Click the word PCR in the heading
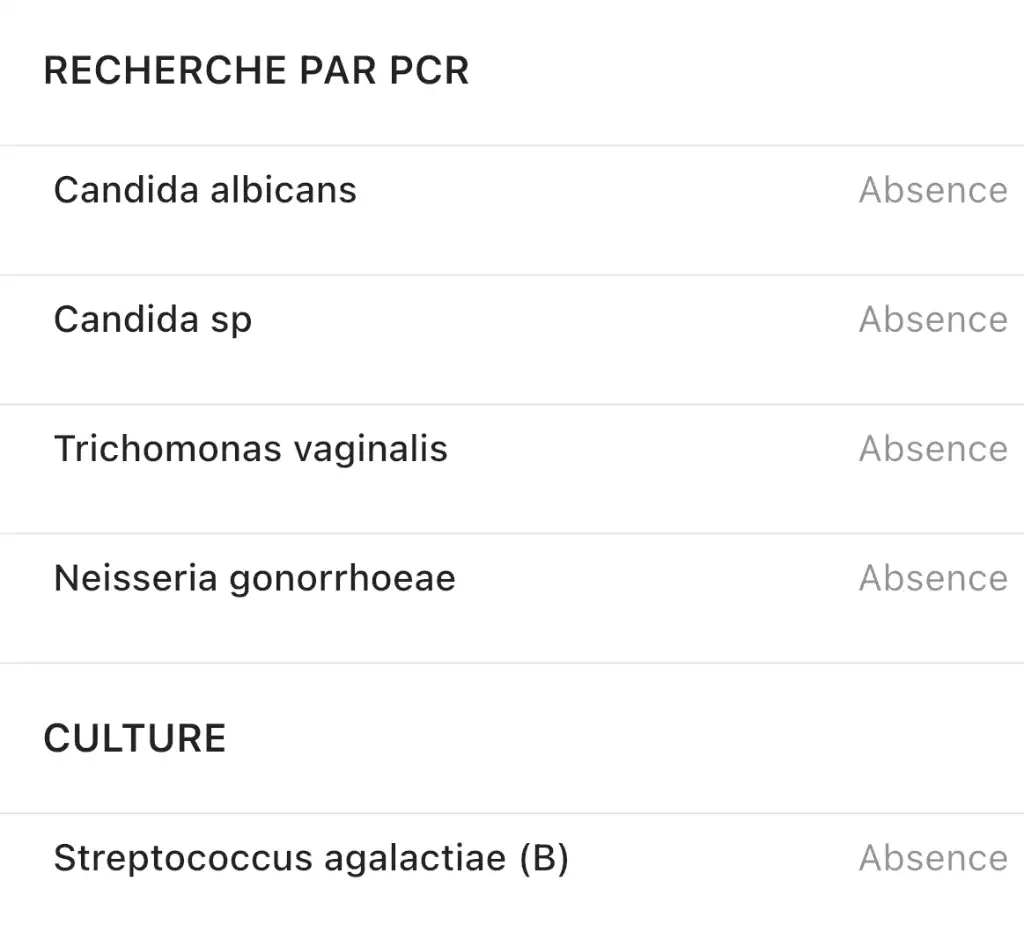 pyautogui.click(x=429, y=71)
